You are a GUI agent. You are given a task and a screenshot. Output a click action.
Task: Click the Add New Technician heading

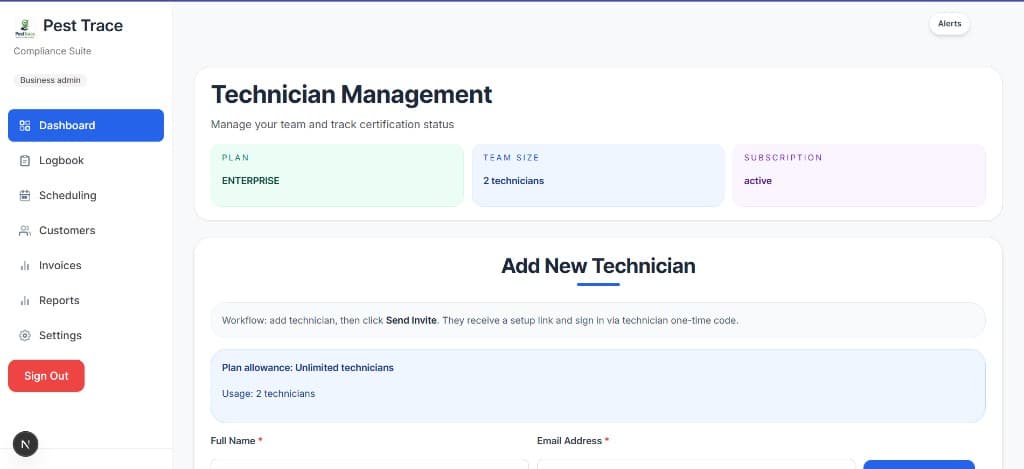(598, 266)
